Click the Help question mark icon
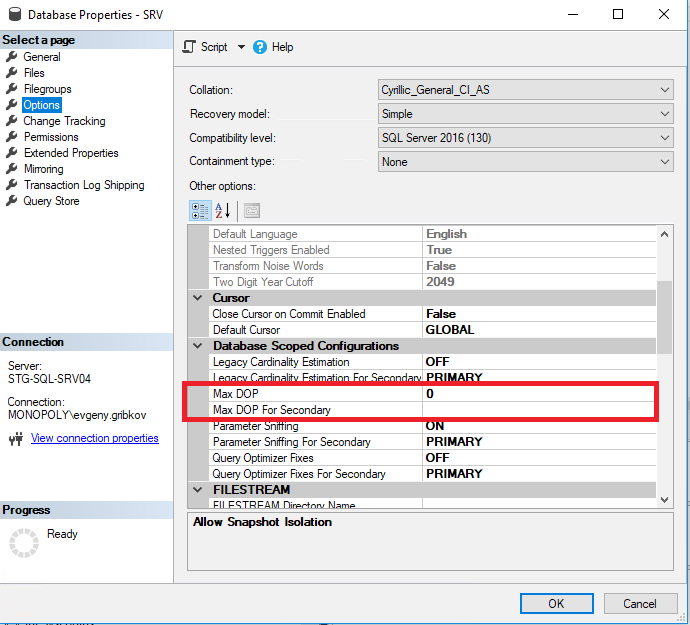The width and height of the screenshot is (690, 625). (260, 47)
